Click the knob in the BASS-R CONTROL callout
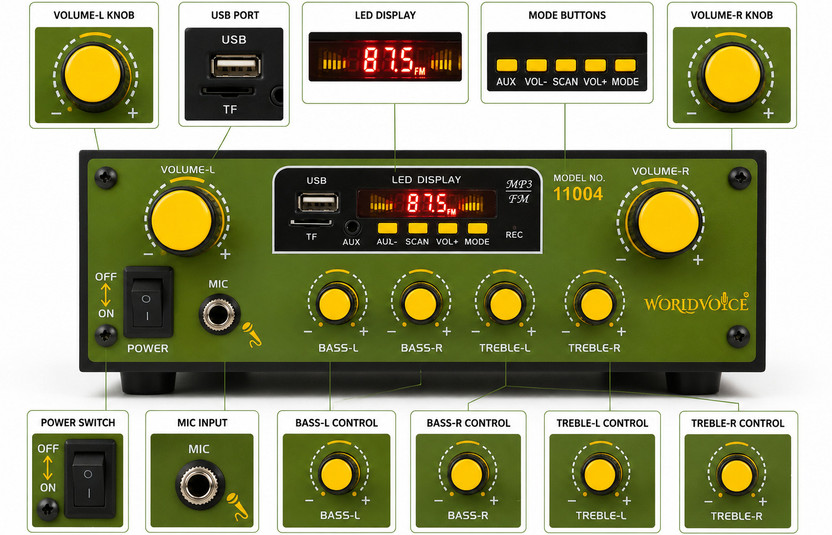The width and height of the screenshot is (832, 535). click(x=467, y=474)
